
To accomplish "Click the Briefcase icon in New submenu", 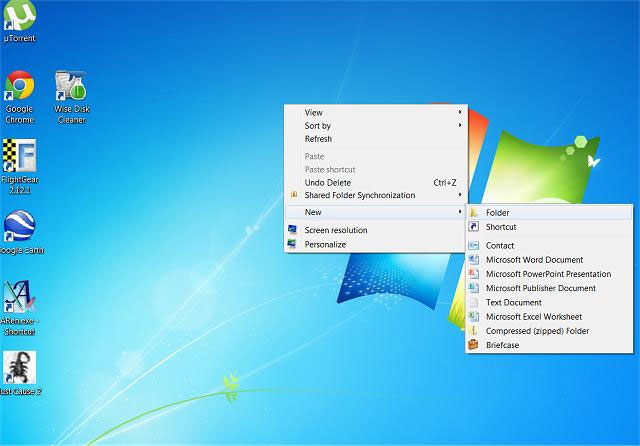I will pyautogui.click(x=474, y=345).
